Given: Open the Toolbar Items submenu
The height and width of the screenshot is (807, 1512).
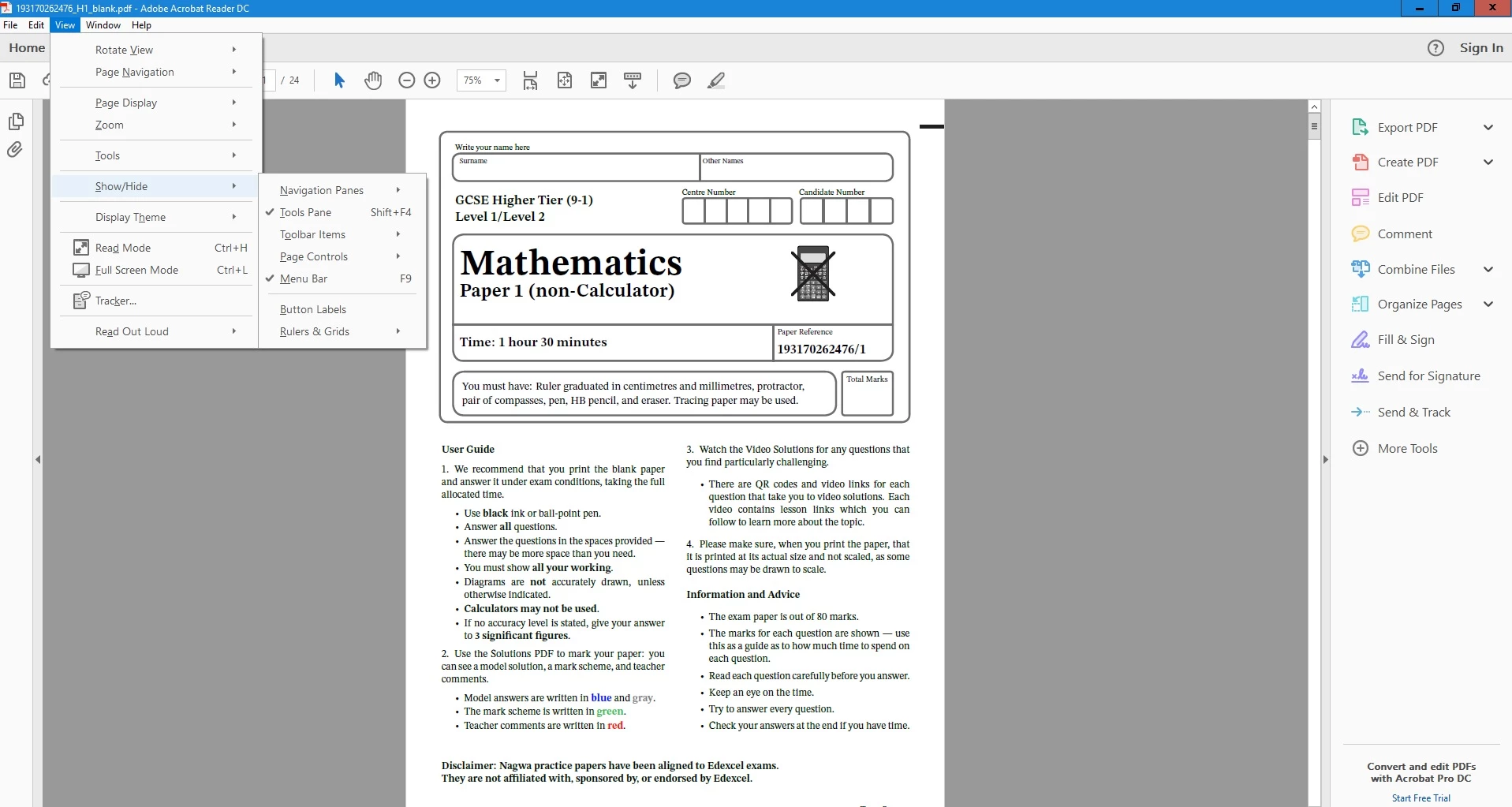Looking at the screenshot, I should tap(342, 234).
